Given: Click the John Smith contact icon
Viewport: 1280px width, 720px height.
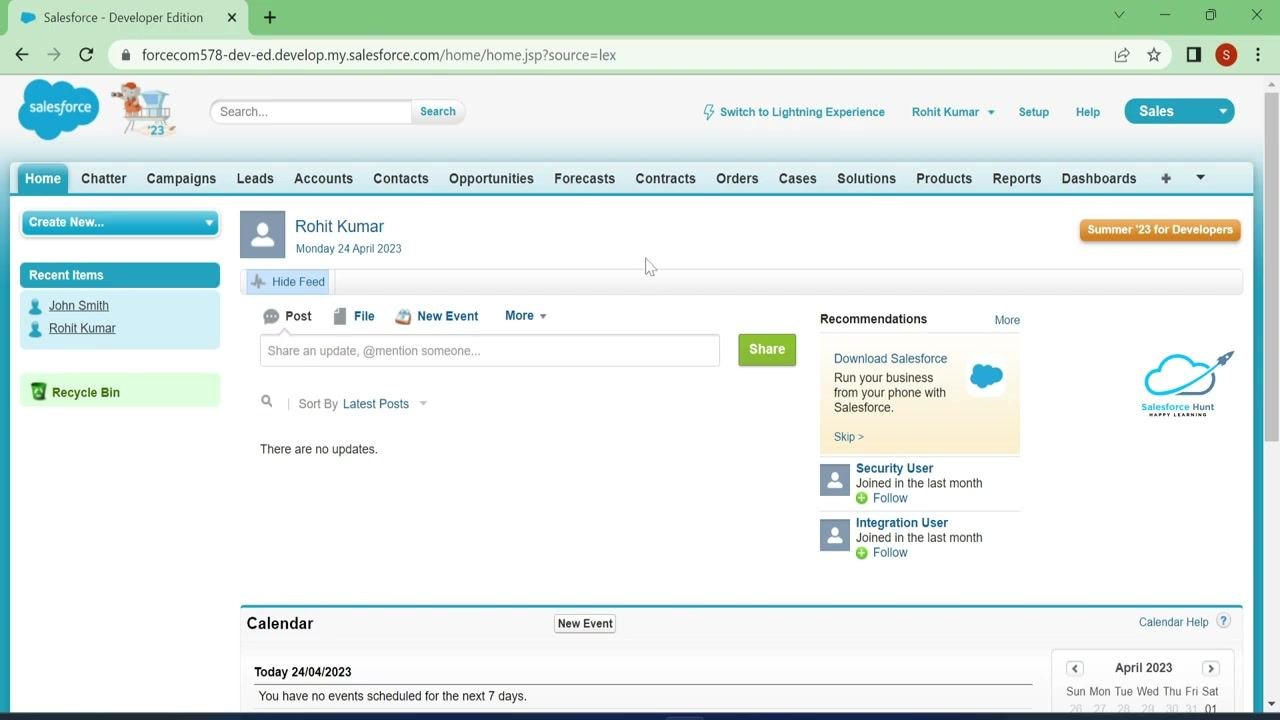Looking at the screenshot, I should pos(36,307).
